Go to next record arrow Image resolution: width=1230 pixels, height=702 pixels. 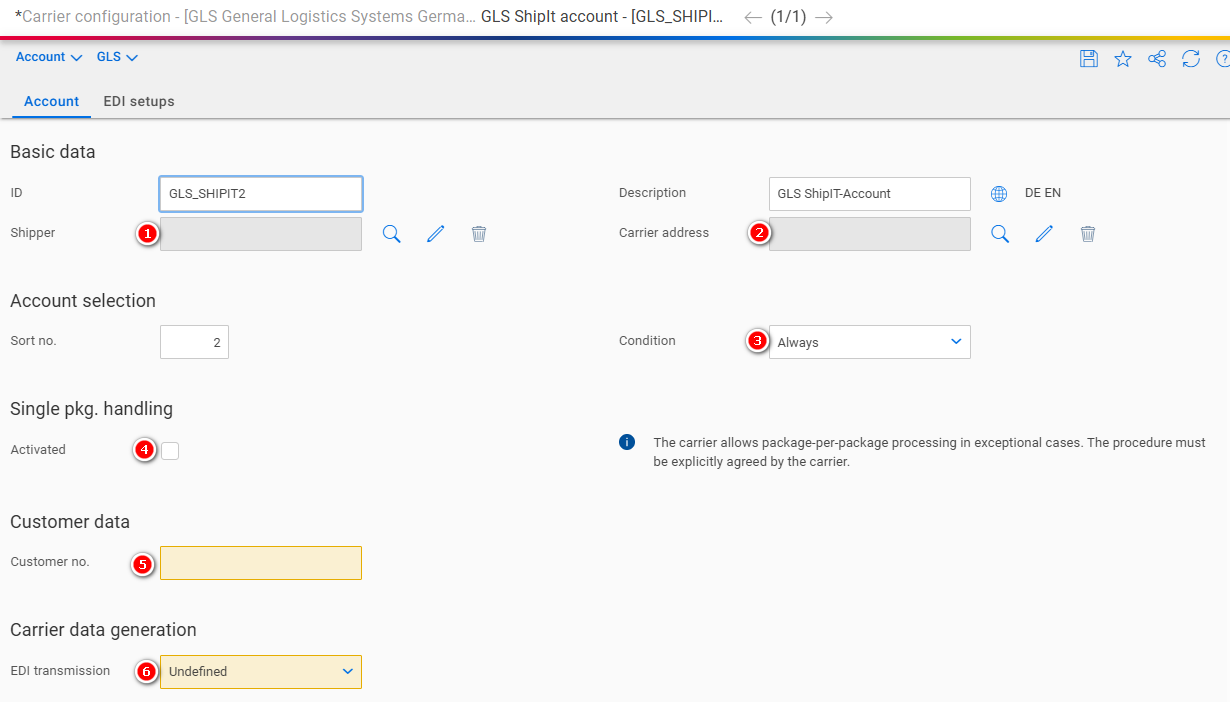(x=824, y=17)
